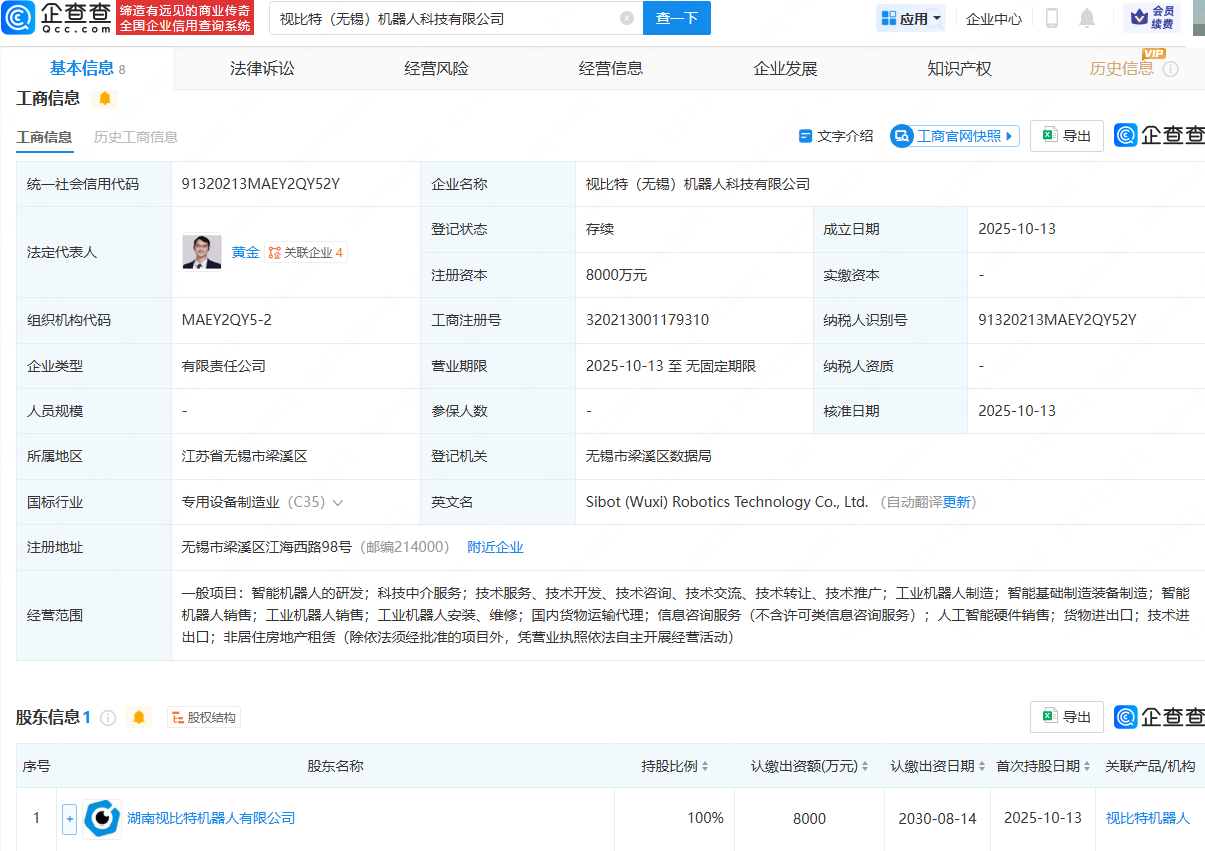Viewport: 1205px width, 851px height.
Task: Clear the search box with X icon
Action: 627,18
